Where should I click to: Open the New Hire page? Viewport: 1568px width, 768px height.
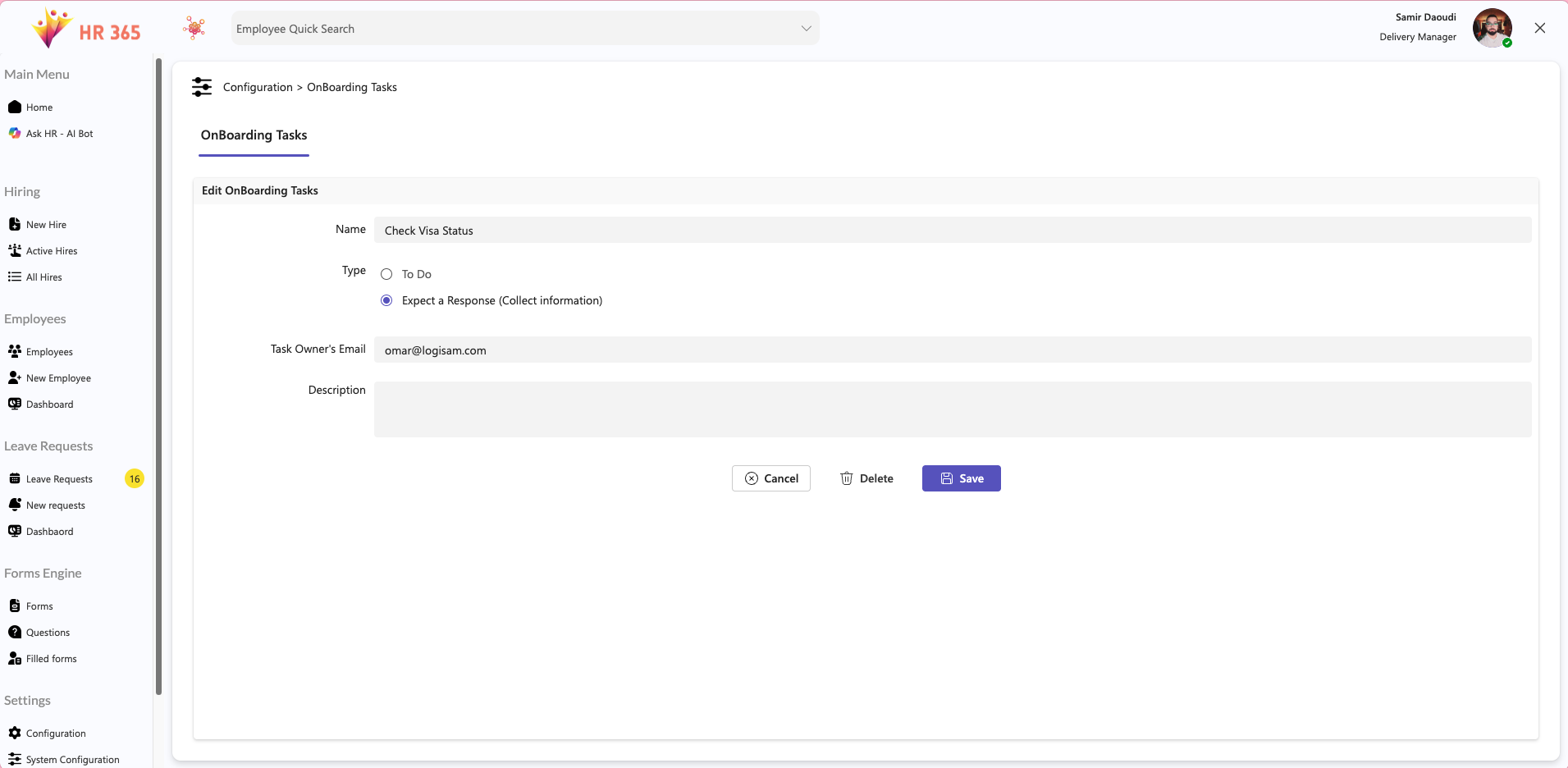[45, 223]
